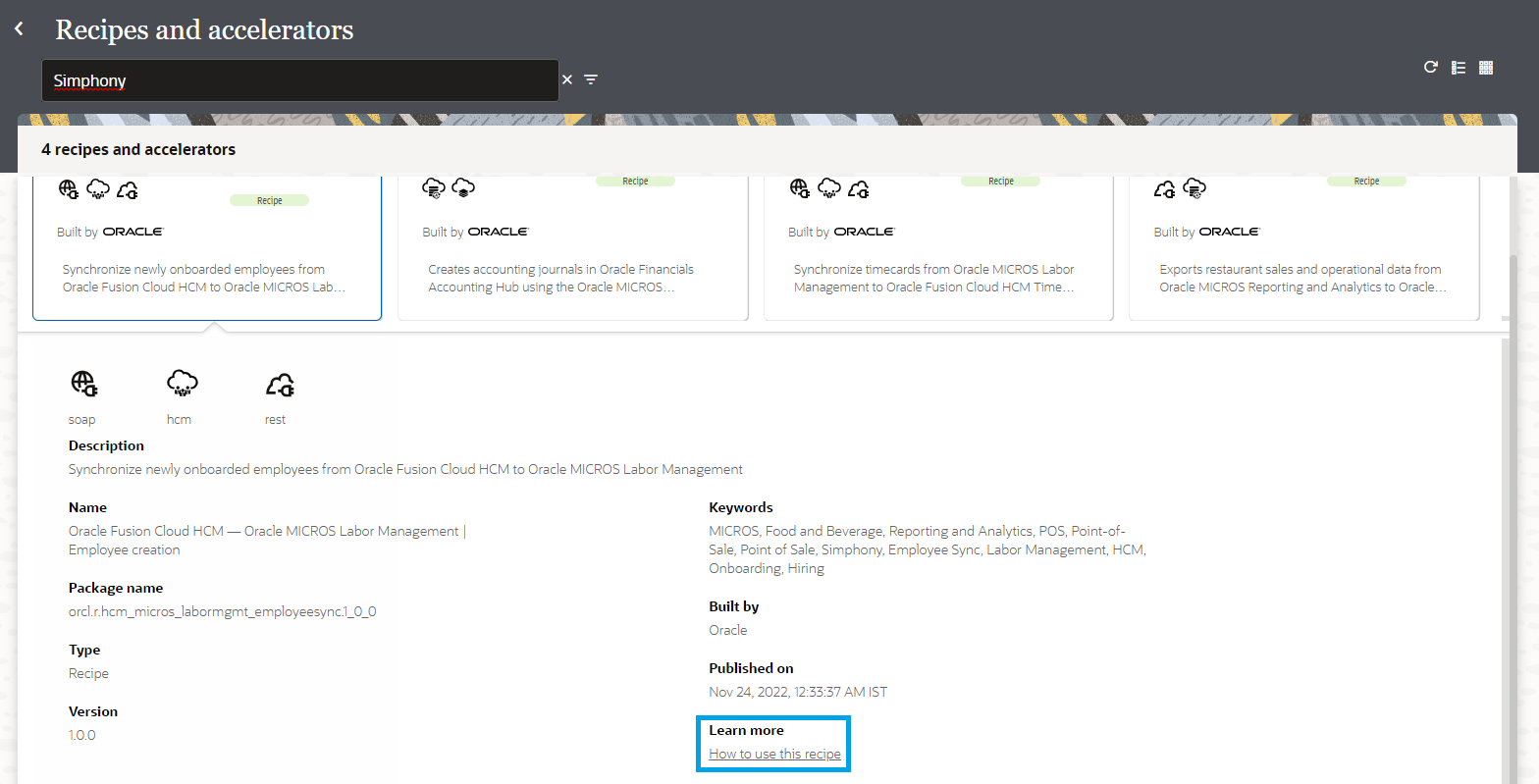Image resolution: width=1539 pixels, height=784 pixels.
Task: Click SOAP icon on first recipe card
Action: 69,189
